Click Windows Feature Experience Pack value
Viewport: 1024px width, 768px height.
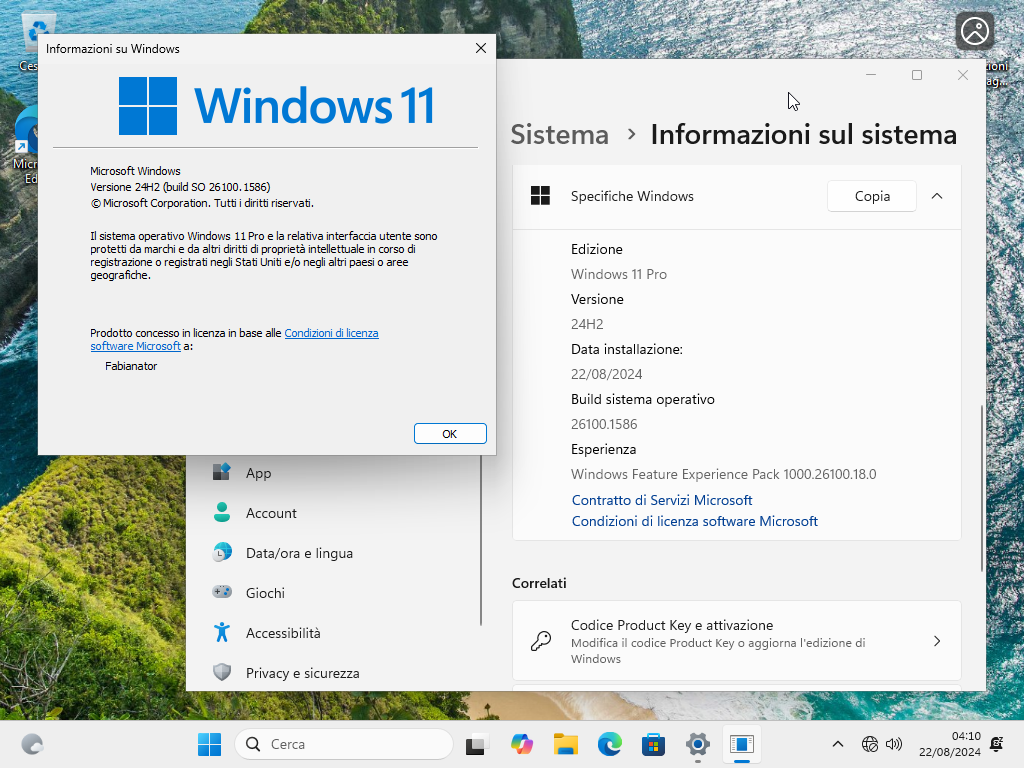pos(724,474)
